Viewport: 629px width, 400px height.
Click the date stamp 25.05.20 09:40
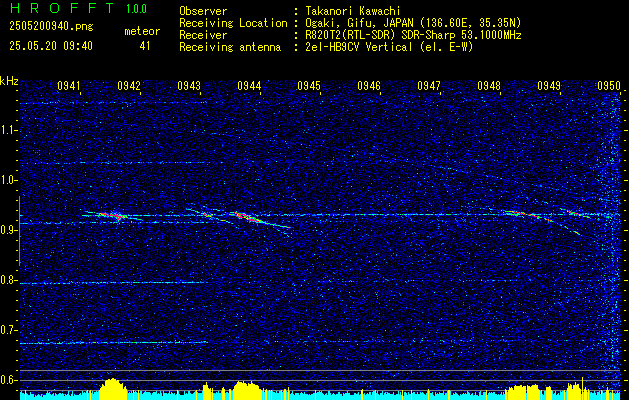[x=51, y=46]
